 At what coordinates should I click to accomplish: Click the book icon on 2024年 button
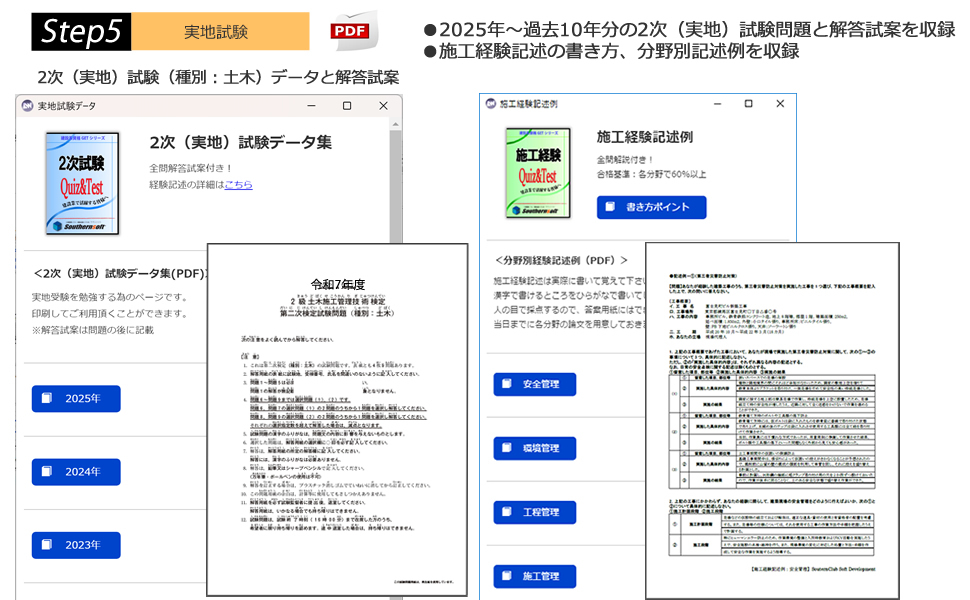click(46, 471)
